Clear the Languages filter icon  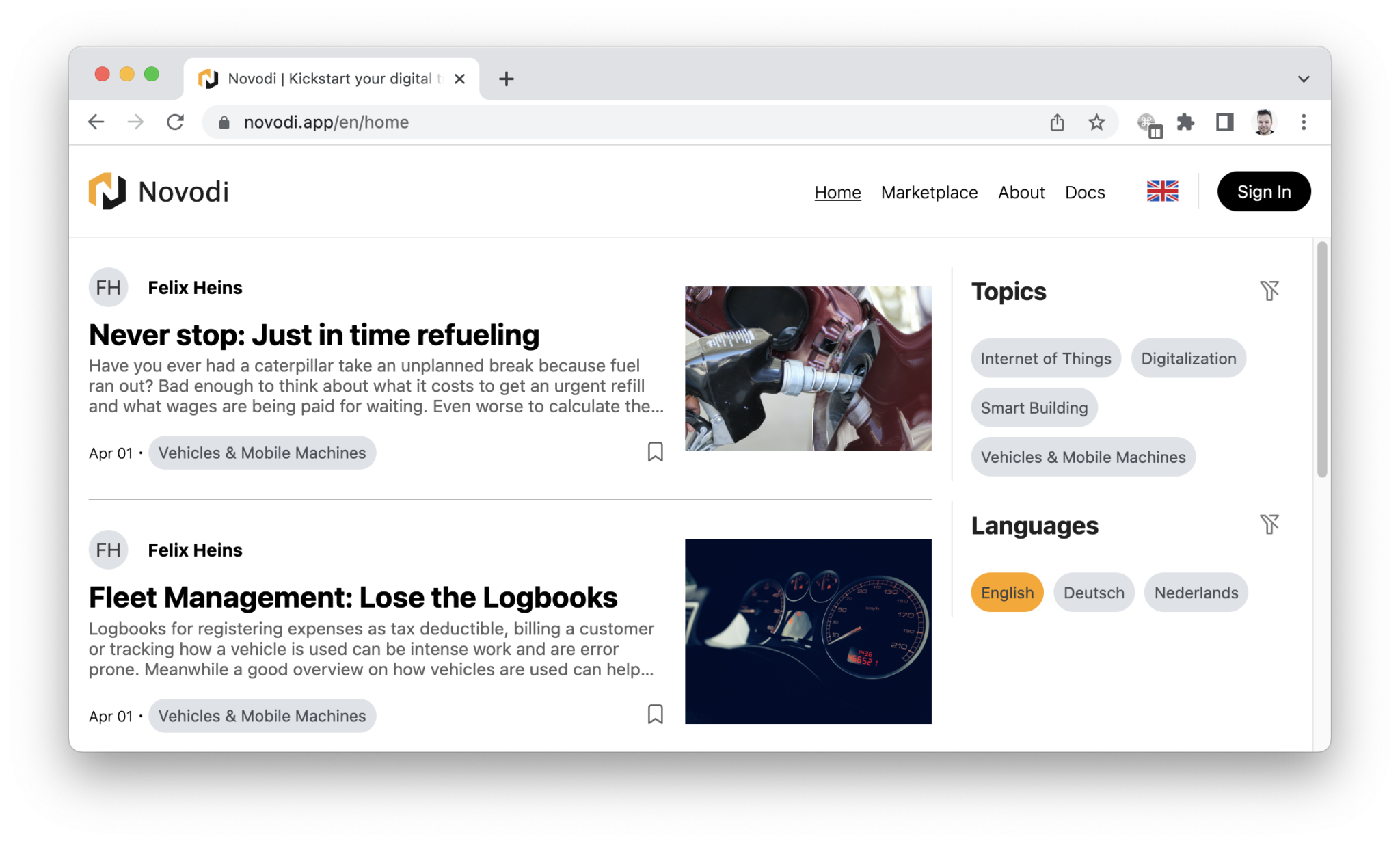pyautogui.click(x=1269, y=524)
